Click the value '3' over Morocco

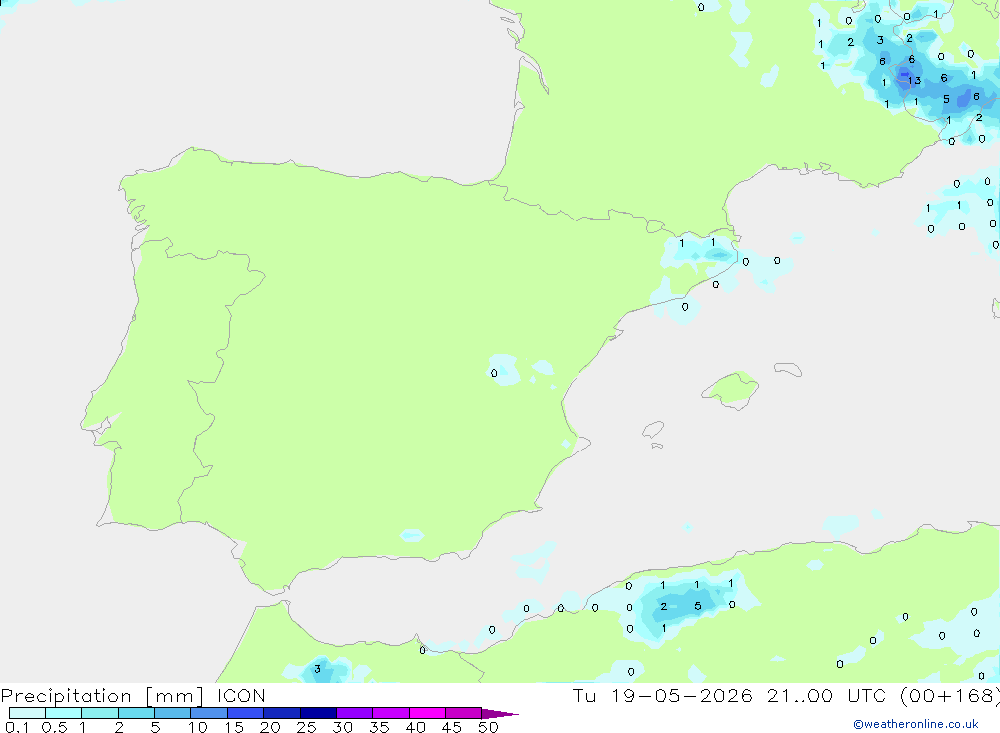pos(318,669)
